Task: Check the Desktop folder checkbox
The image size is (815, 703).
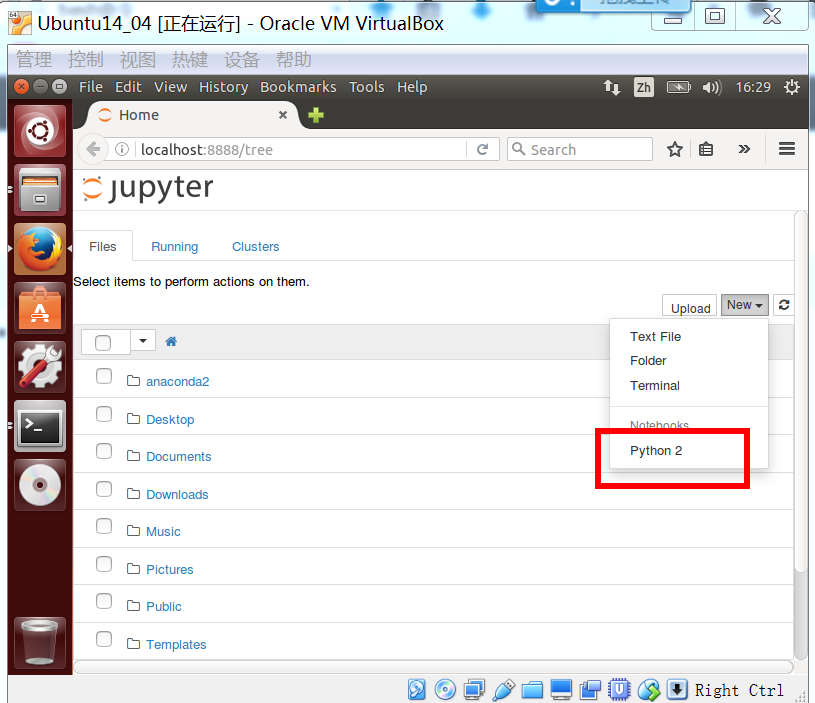Action: pyautogui.click(x=104, y=414)
